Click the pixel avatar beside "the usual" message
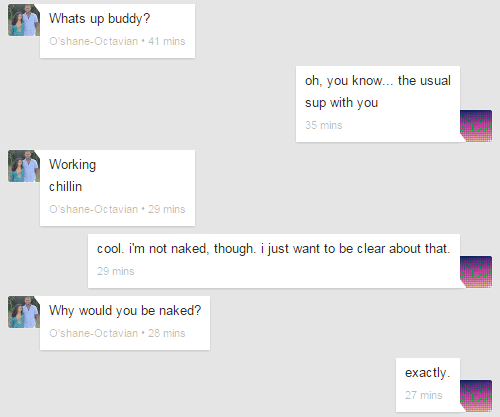 point(476,126)
